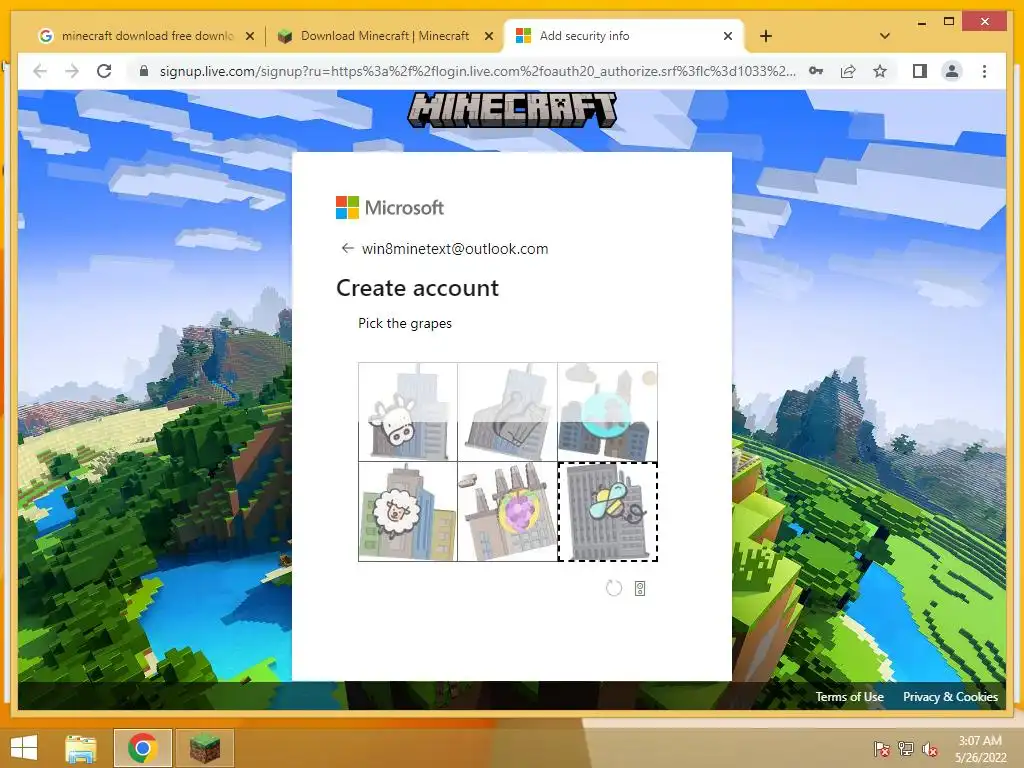Bookmark this page with star
The height and width of the screenshot is (768, 1024).
pyautogui.click(x=880, y=71)
